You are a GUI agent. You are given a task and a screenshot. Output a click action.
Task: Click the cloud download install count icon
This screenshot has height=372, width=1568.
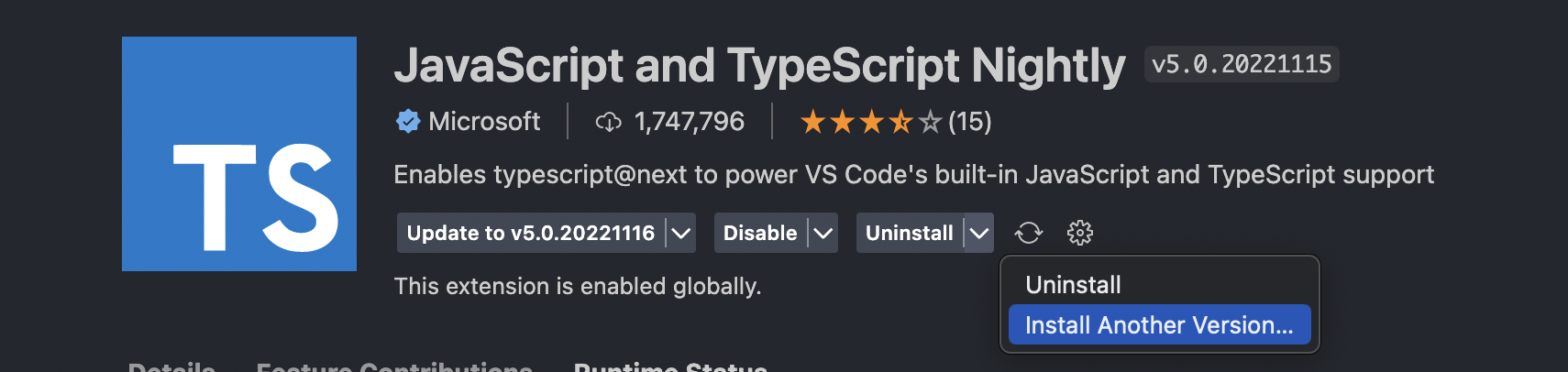608,122
